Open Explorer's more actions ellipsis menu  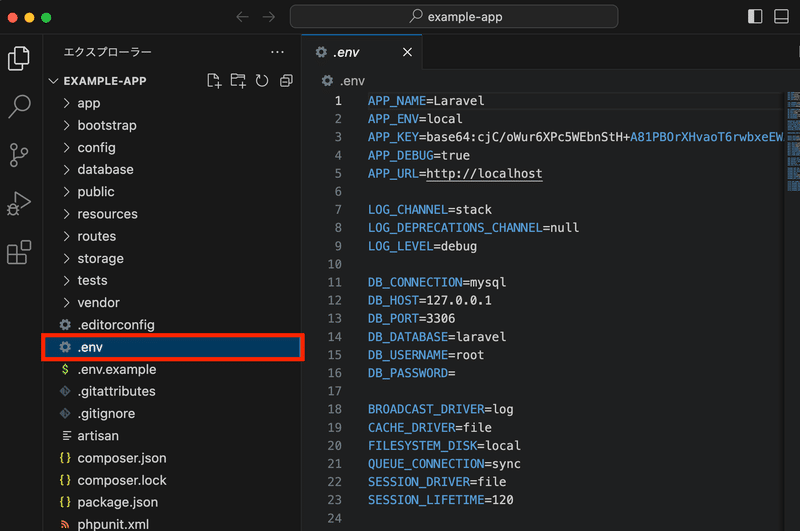277,52
